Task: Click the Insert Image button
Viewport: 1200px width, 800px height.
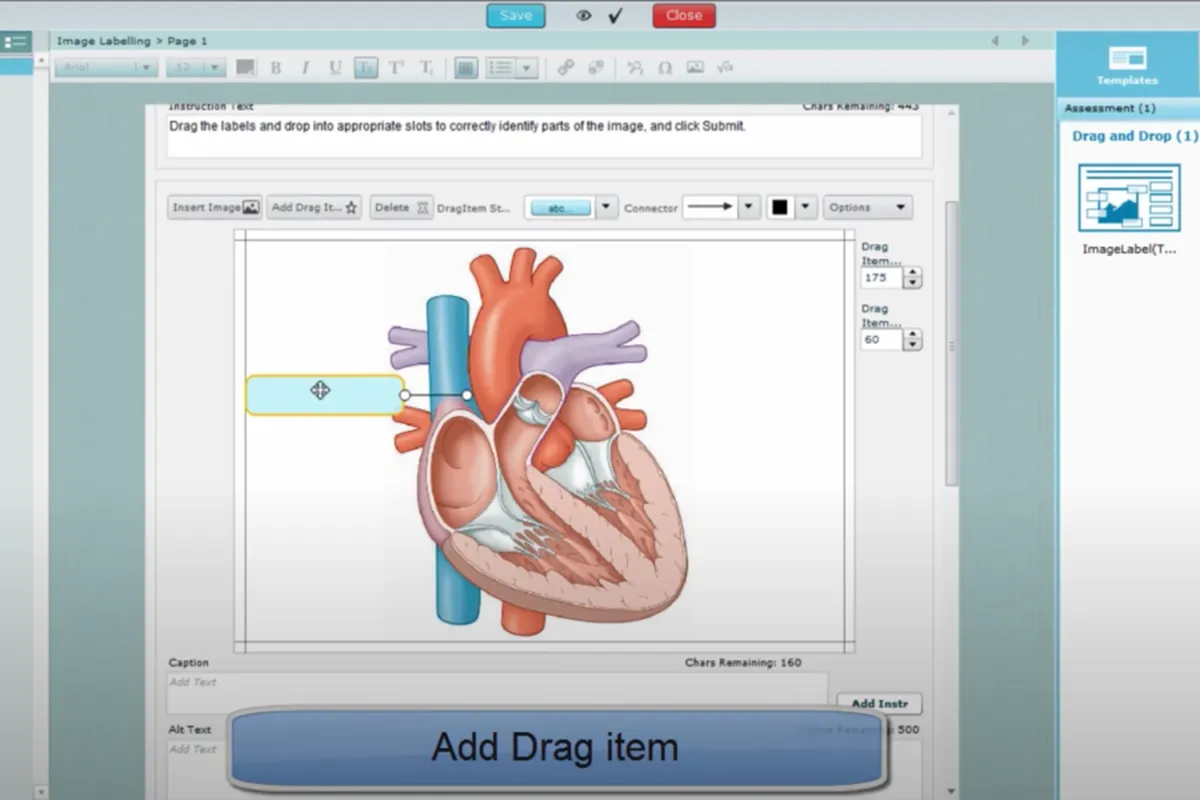Action: 215,207
